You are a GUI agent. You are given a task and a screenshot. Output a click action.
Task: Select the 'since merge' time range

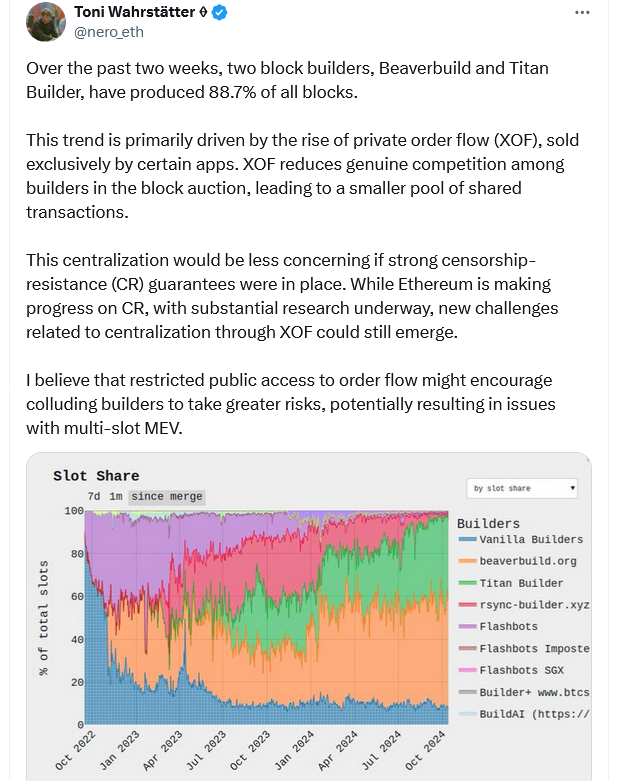click(167, 497)
